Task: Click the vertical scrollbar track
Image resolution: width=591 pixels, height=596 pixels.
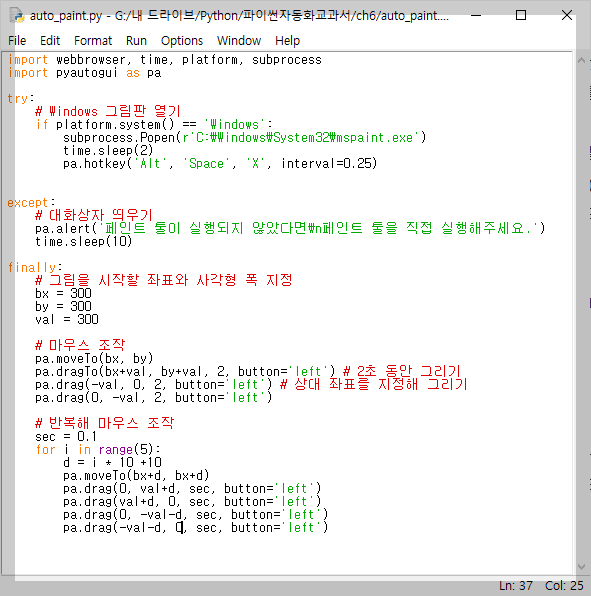Action: (581, 313)
